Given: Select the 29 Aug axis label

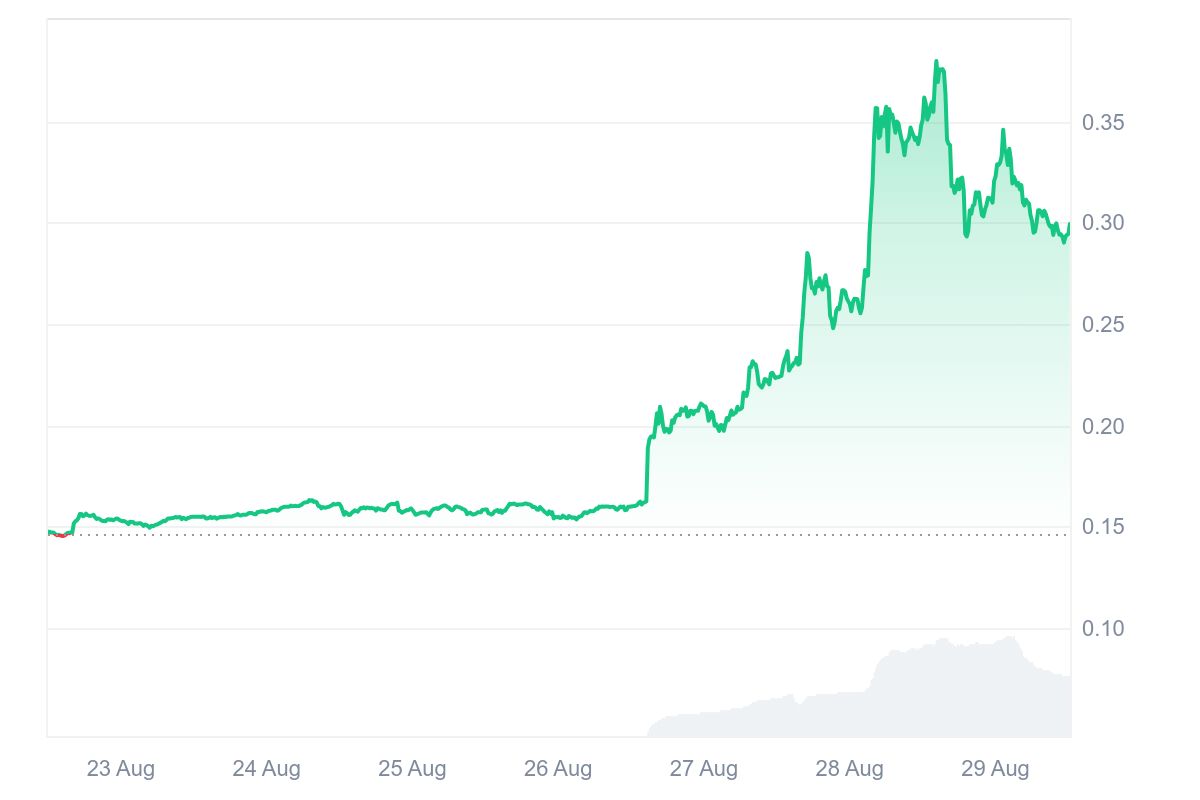Looking at the screenshot, I should coord(995,769).
